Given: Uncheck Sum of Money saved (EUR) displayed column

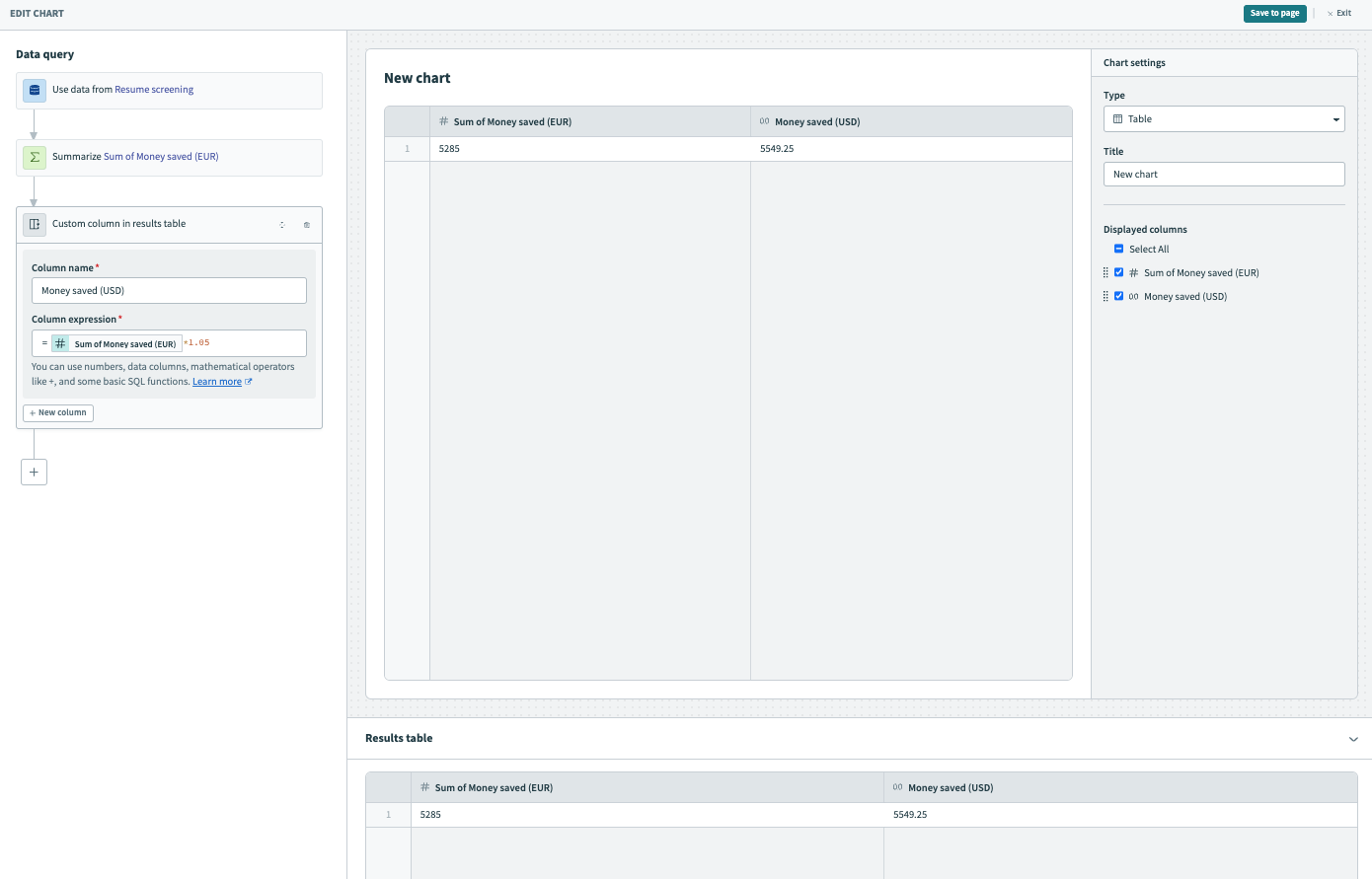Looking at the screenshot, I should tap(1118, 273).
